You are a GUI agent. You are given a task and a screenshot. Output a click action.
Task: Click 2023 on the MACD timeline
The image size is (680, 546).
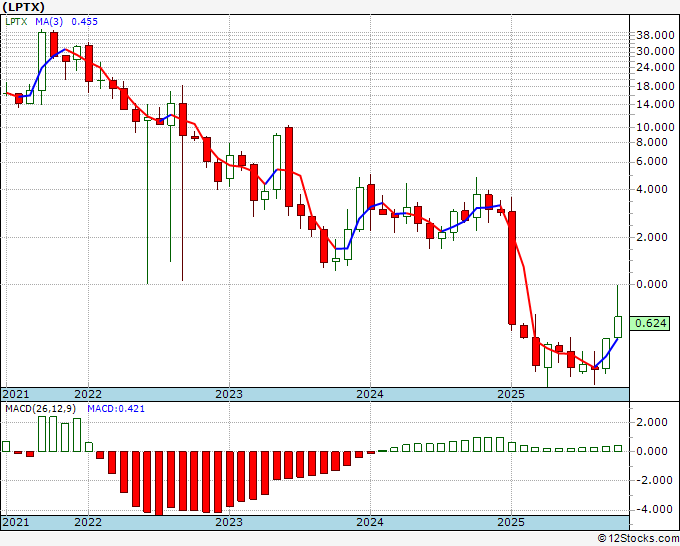(229, 522)
